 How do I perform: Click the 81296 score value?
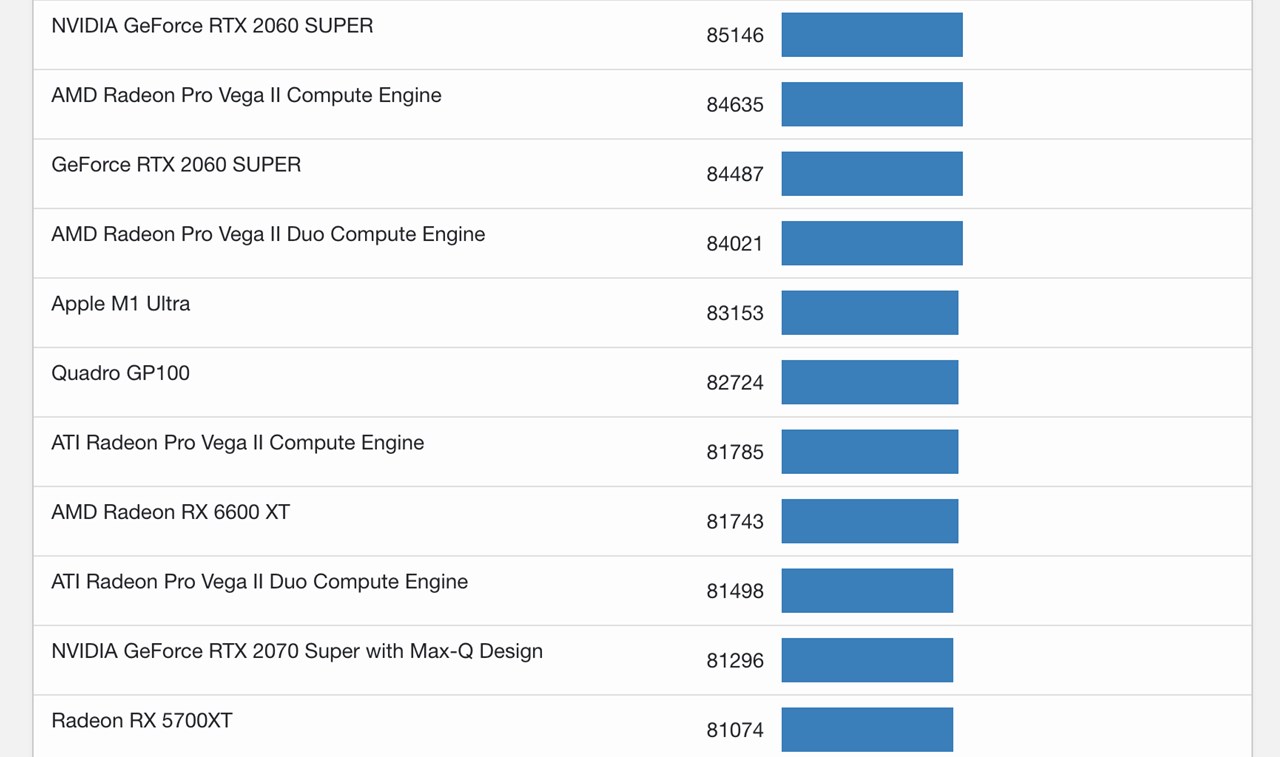[734, 661]
